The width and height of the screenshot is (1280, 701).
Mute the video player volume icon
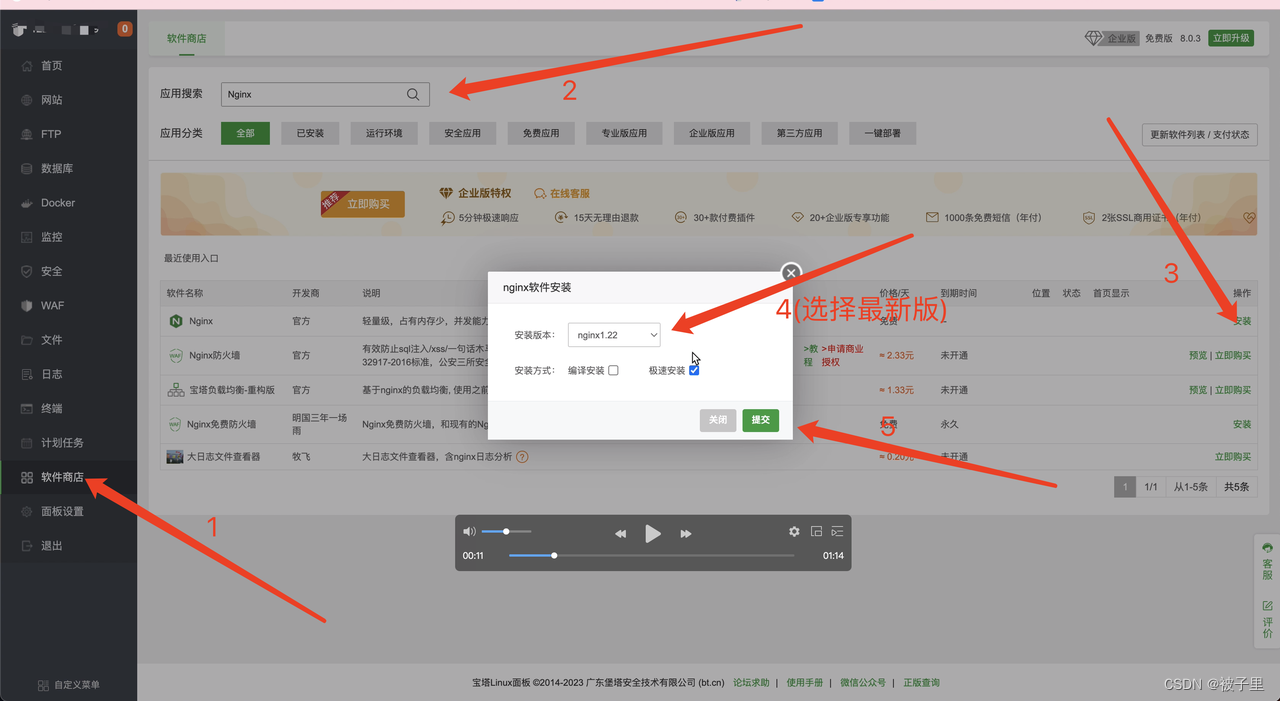pos(469,531)
